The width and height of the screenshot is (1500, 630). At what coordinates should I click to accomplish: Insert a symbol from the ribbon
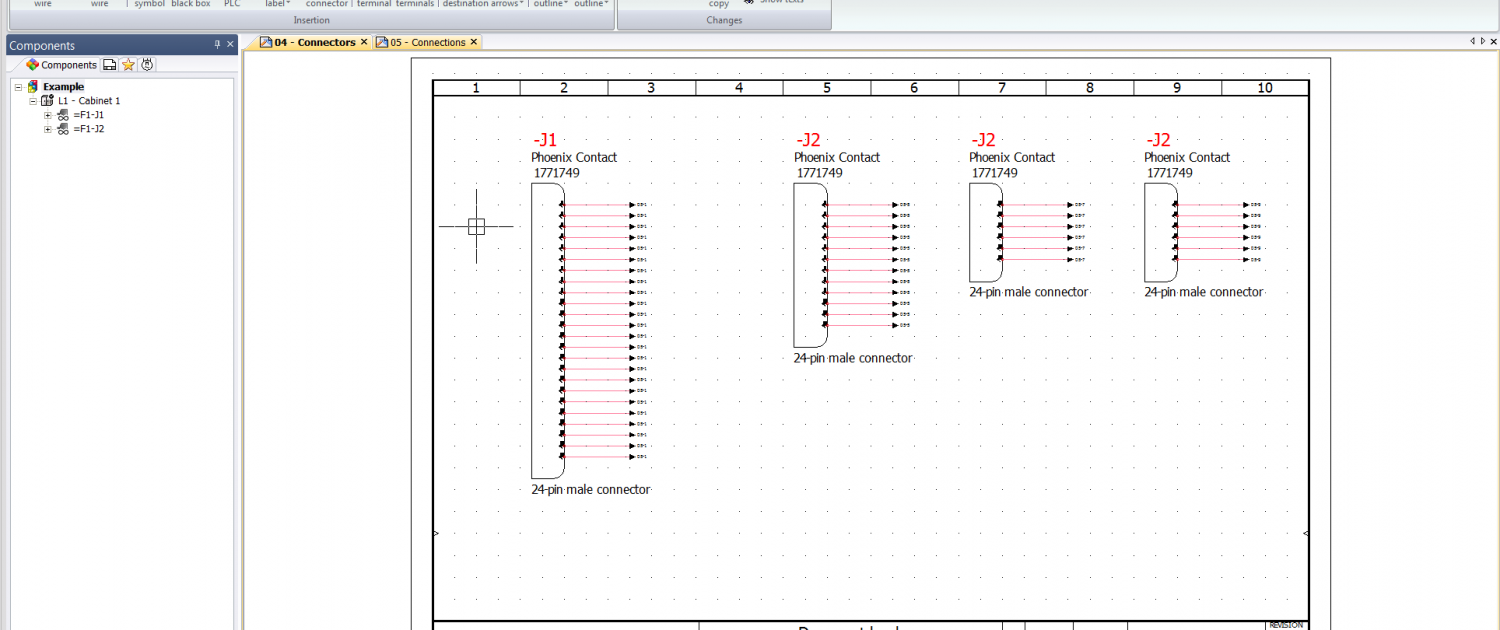pyautogui.click(x=150, y=4)
